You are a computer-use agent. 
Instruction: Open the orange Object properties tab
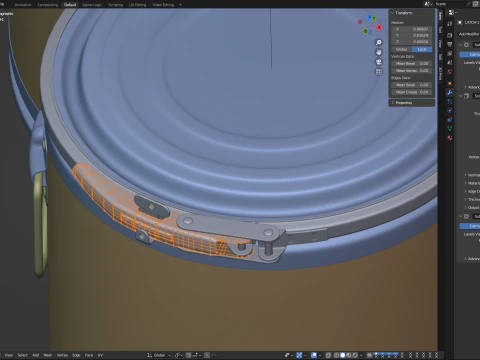(450, 83)
